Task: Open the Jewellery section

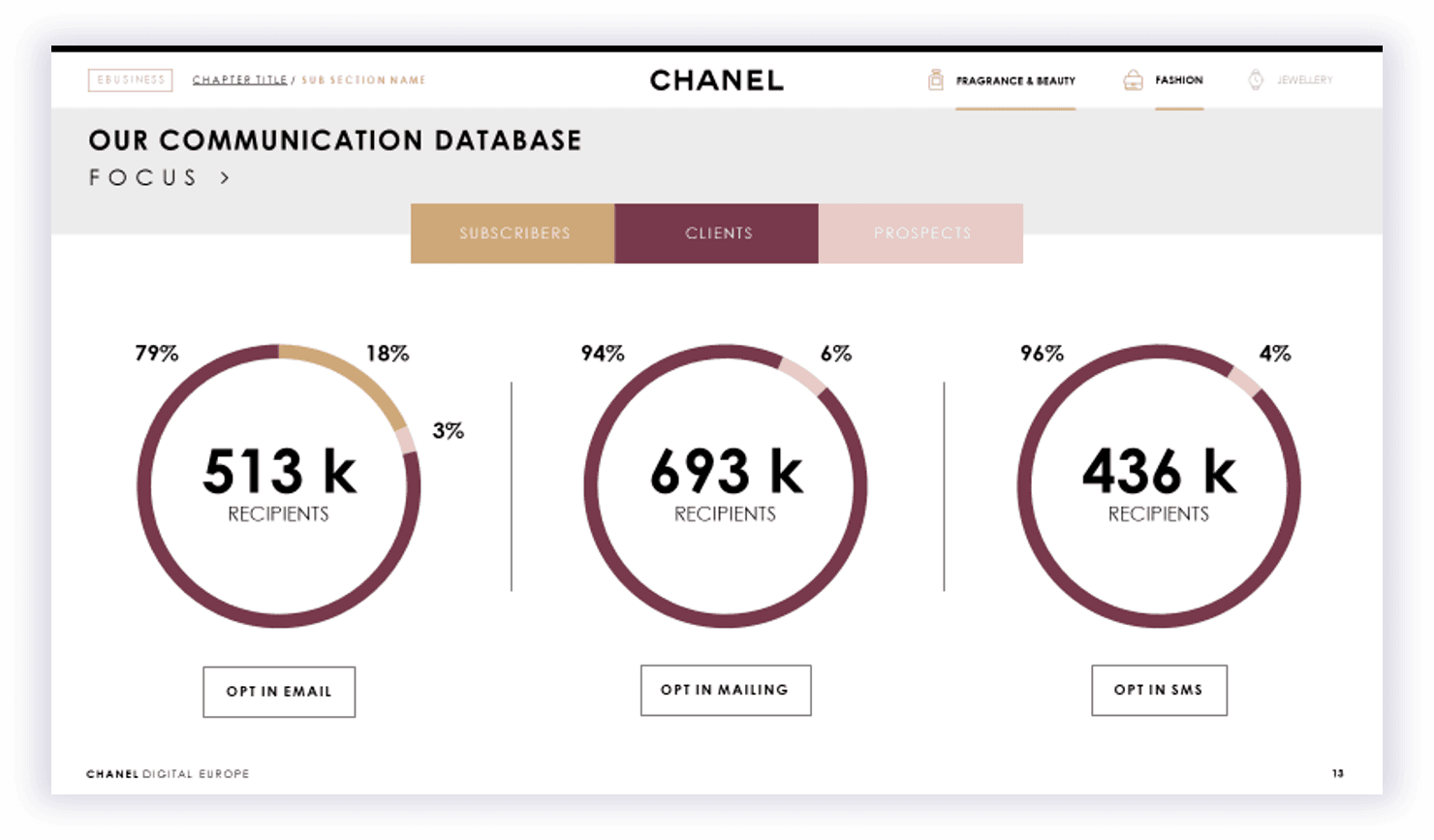Action: tap(1304, 80)
